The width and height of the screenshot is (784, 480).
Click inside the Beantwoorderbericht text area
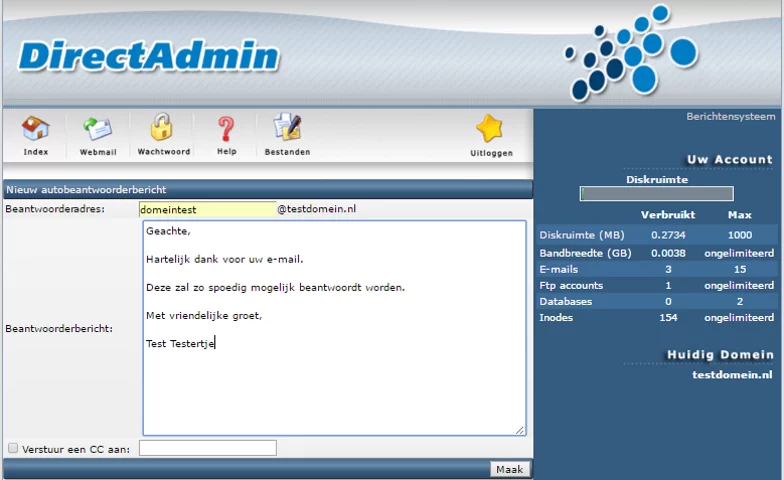tap(334, 328)
